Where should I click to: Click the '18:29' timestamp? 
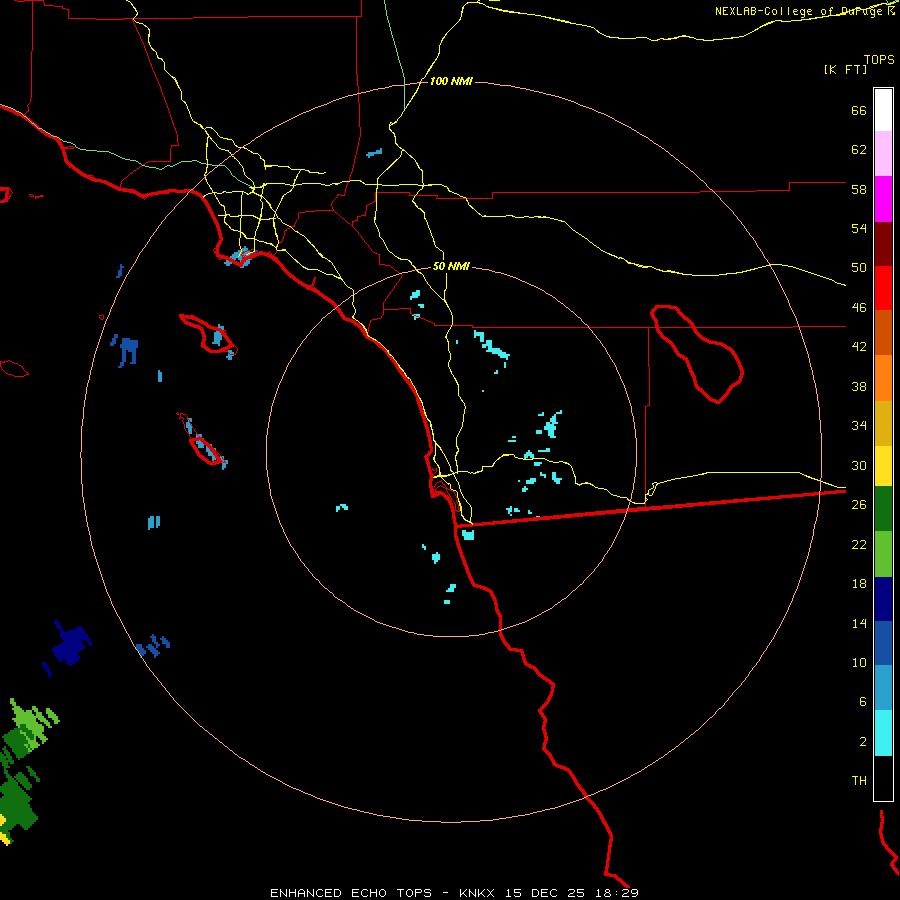pyautogui.click(x=617, y=893)
